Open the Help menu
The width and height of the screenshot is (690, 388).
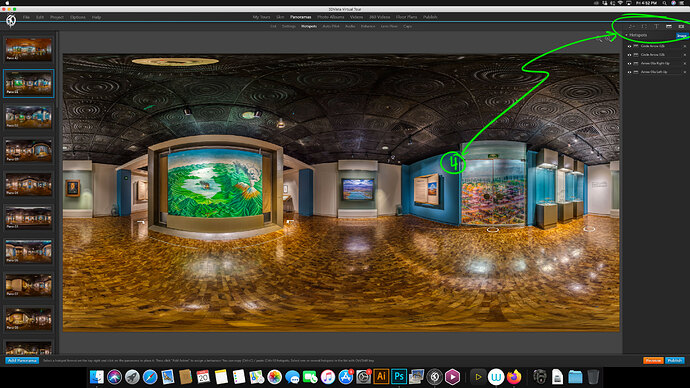pyautogui.click(x=96, y=17)
